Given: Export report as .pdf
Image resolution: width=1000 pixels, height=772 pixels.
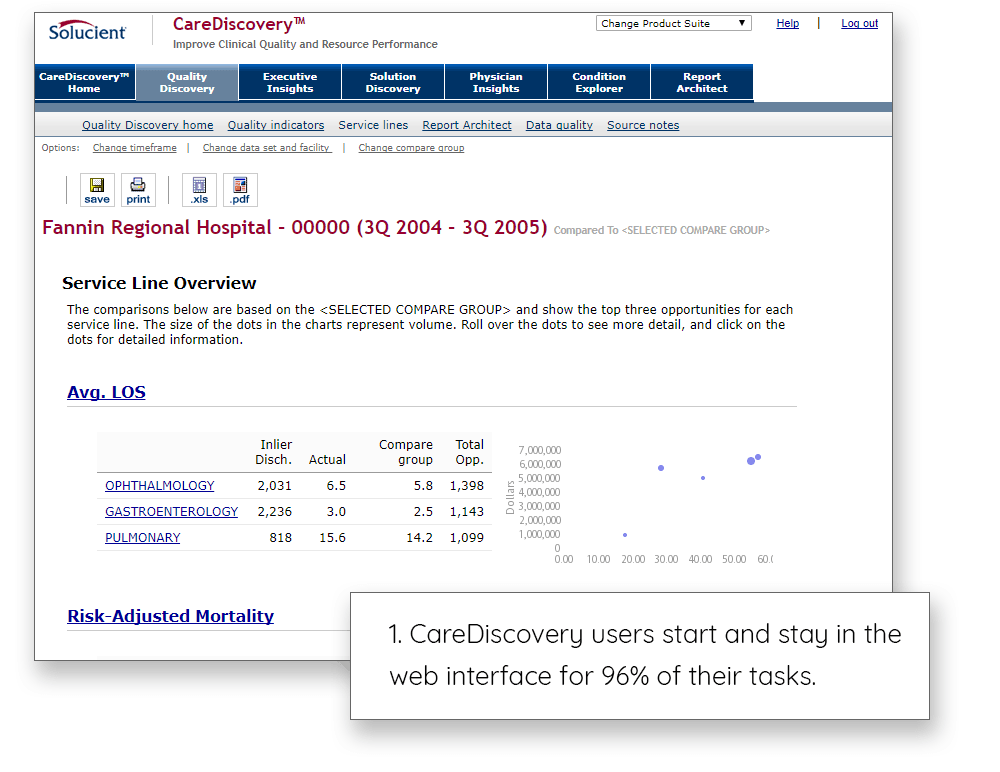Looking at the screenshot, I should click(x=240, y=190).
